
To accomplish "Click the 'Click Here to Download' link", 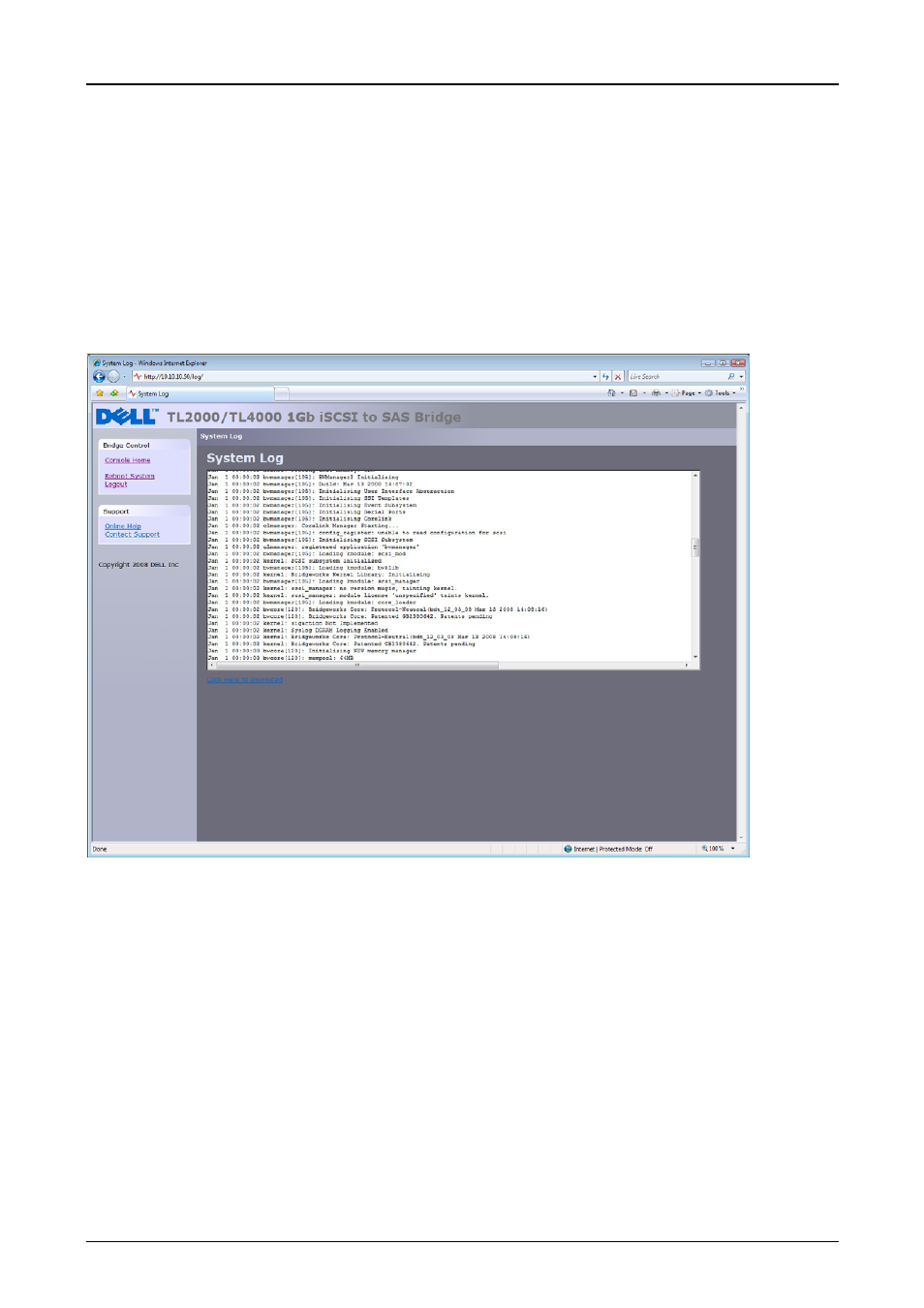I will (245, 679).
